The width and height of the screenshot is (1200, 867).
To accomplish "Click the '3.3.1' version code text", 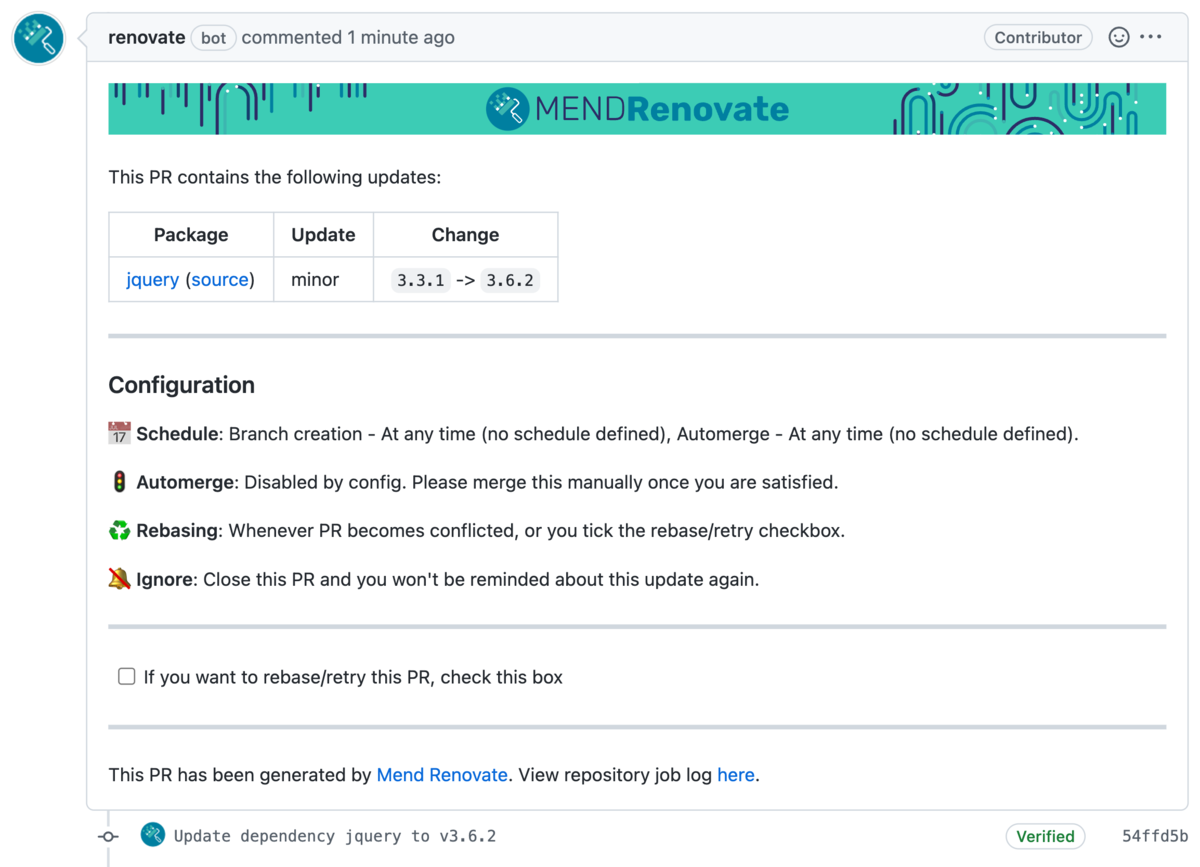I will (x=420, y=280).
